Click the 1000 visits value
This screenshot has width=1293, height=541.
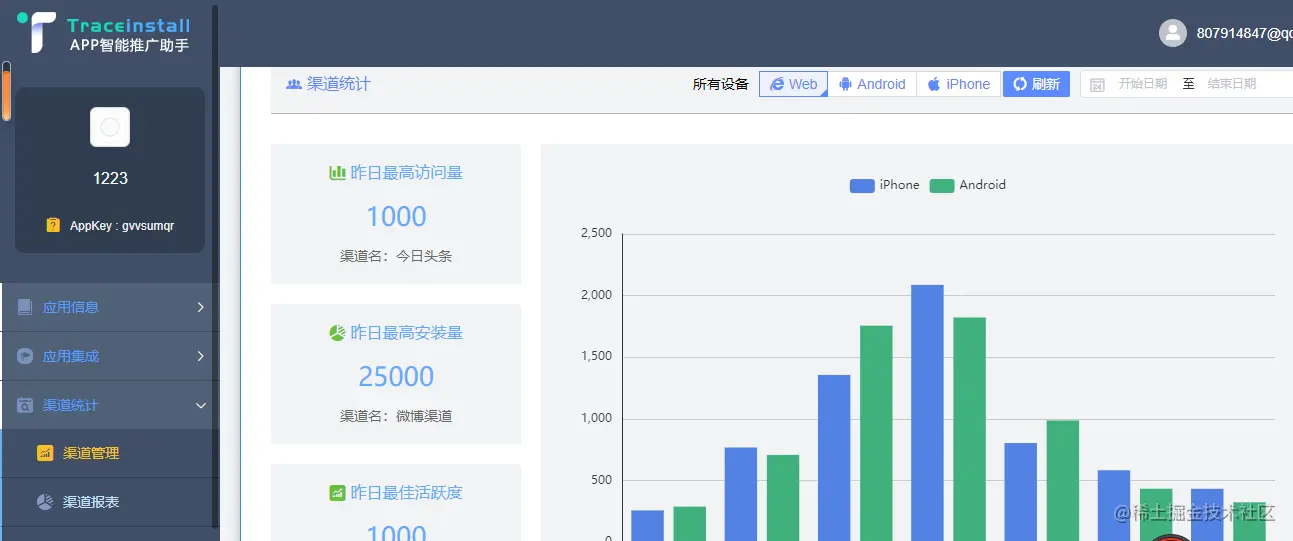(x=396, y=216)
